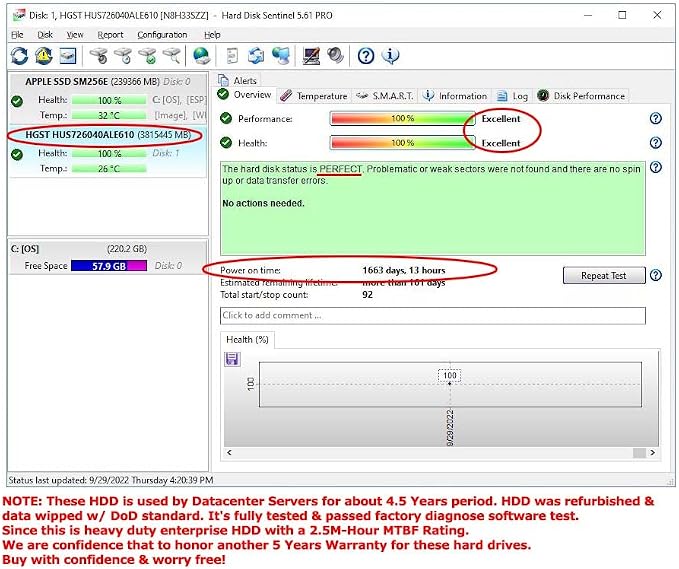This screenshot has width=679, height=569.
Task: Open the Report menu
Action: [x=110, y=35]
